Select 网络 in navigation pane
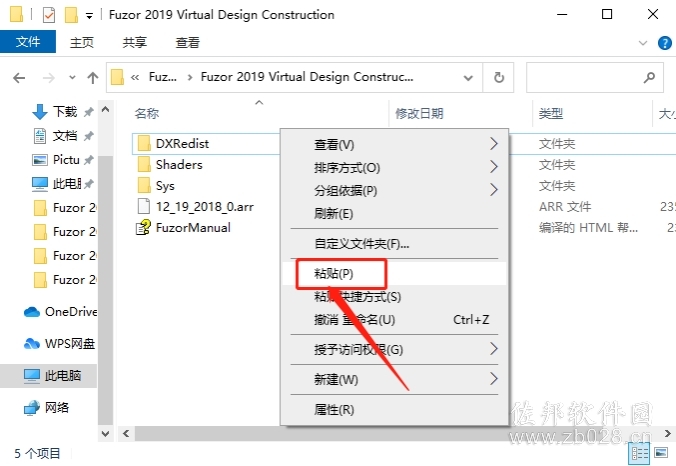Screen dimensions: 676x466 (x=47, y=407)
